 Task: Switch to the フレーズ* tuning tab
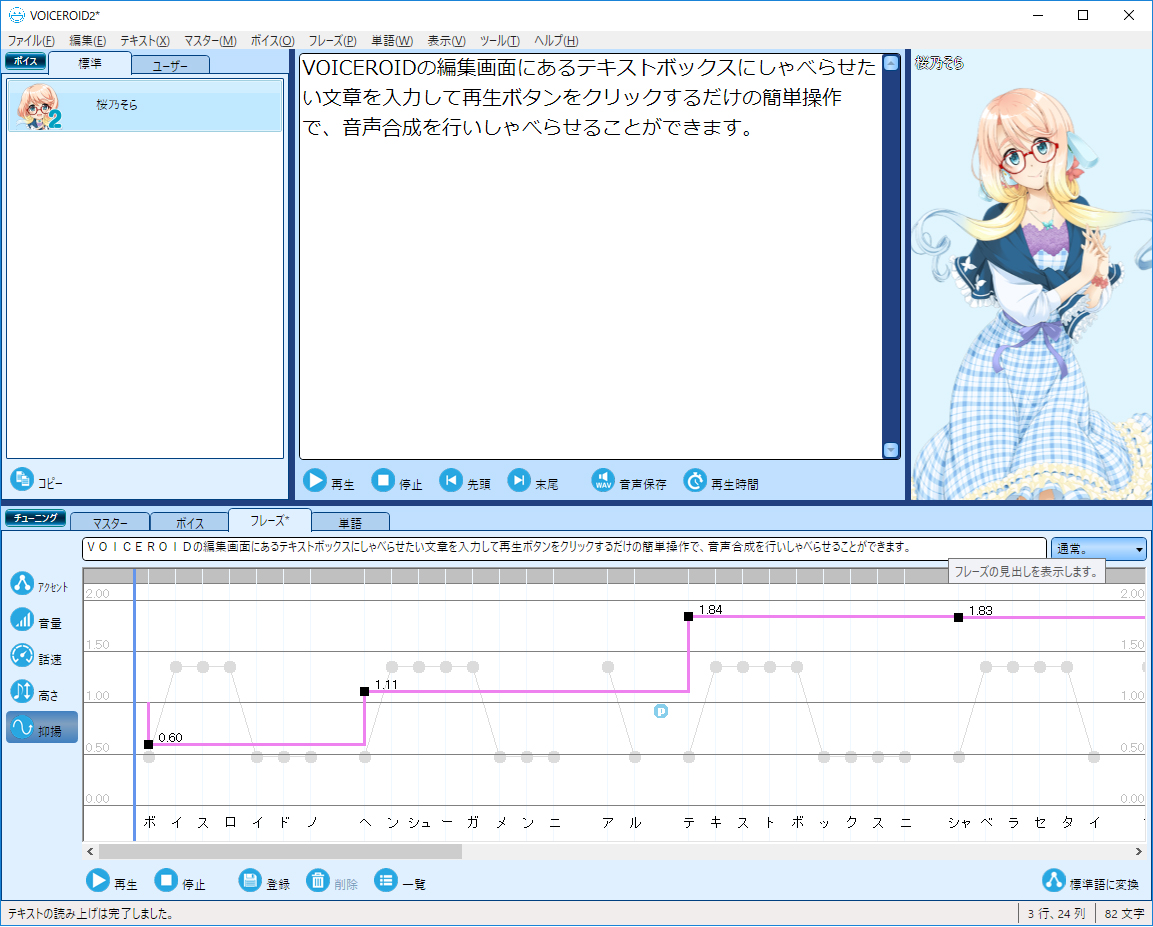point(270,520)
